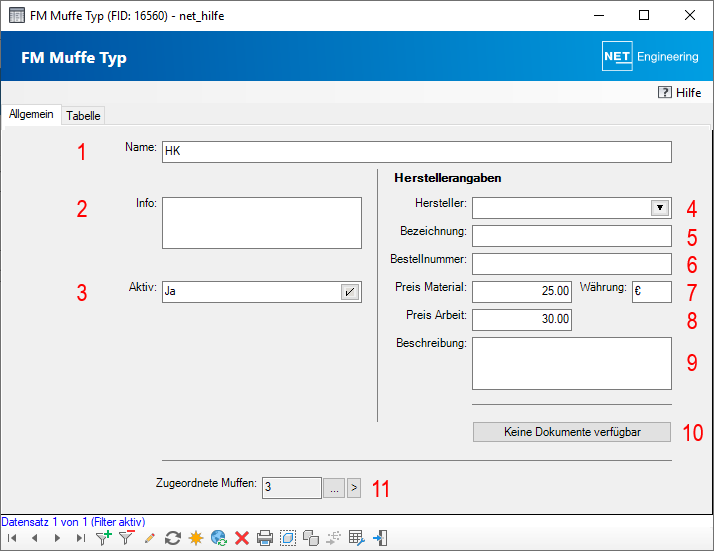
Task: Print form using printer icon
Action: click(265, 538)
